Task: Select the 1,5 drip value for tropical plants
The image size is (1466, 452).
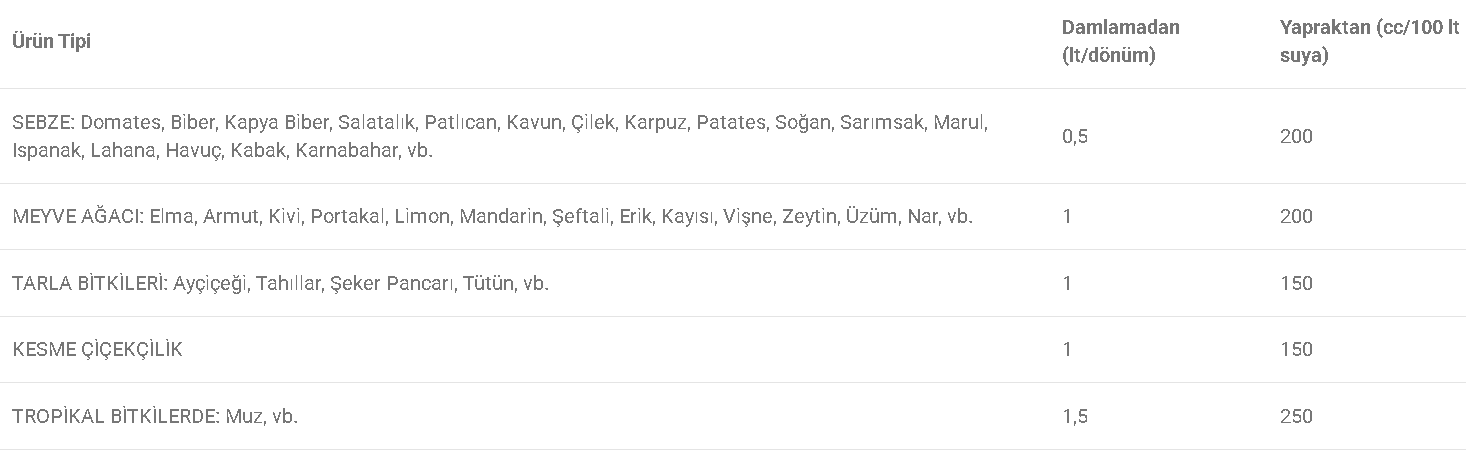Action: (x=1075, y=416)
